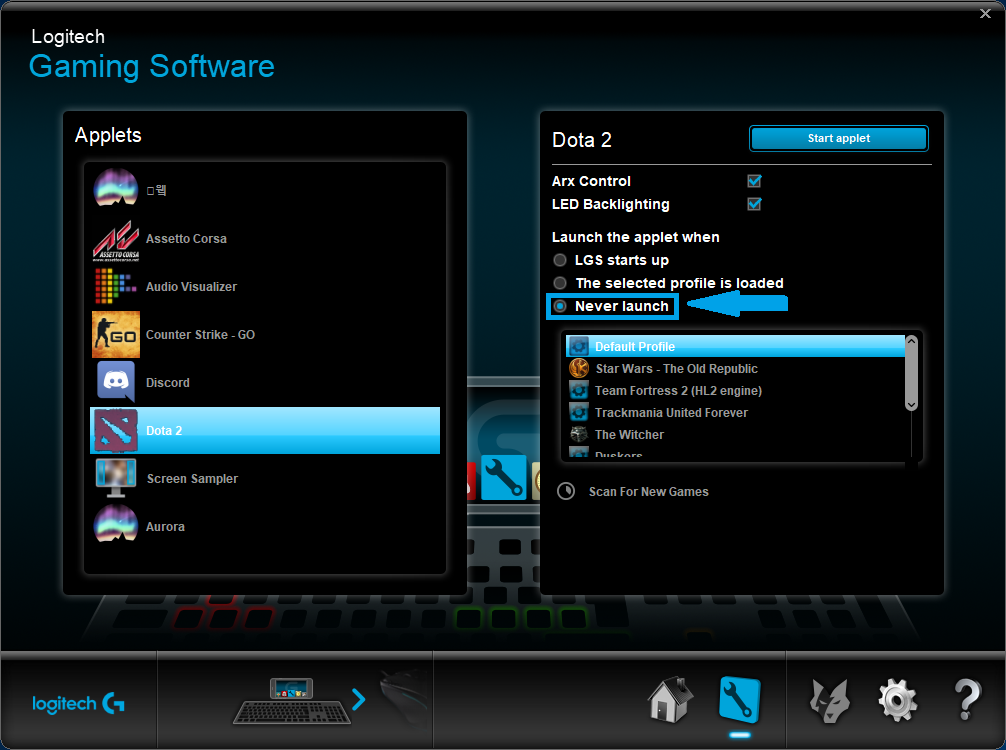Screen dimensions: 1006x750
Task: Choose the Audio Visualizer applet icon
Action: (x=115, y=286)
